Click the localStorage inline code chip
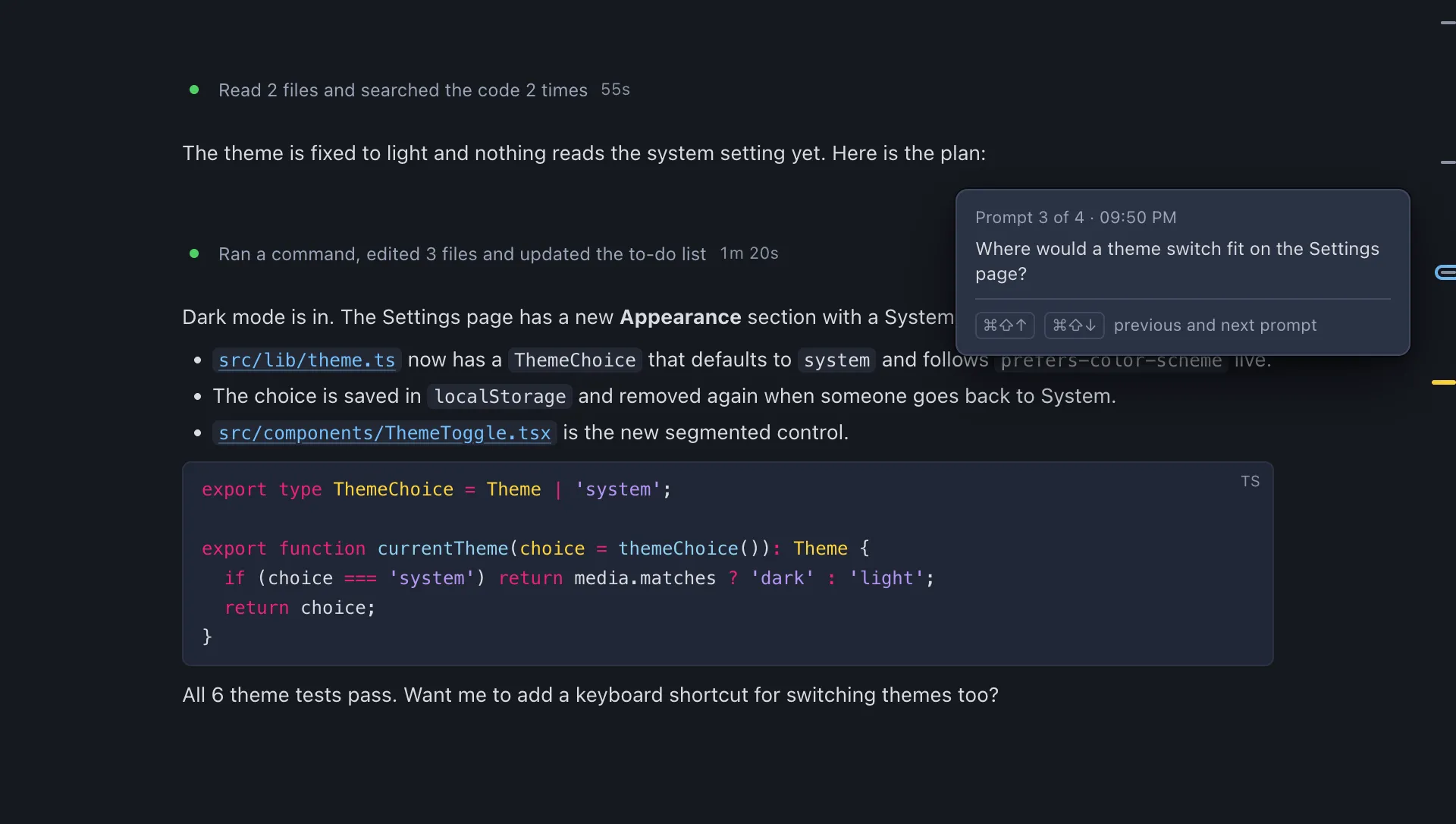Viewport: 1456px width, 824px height. click(500, 397)
